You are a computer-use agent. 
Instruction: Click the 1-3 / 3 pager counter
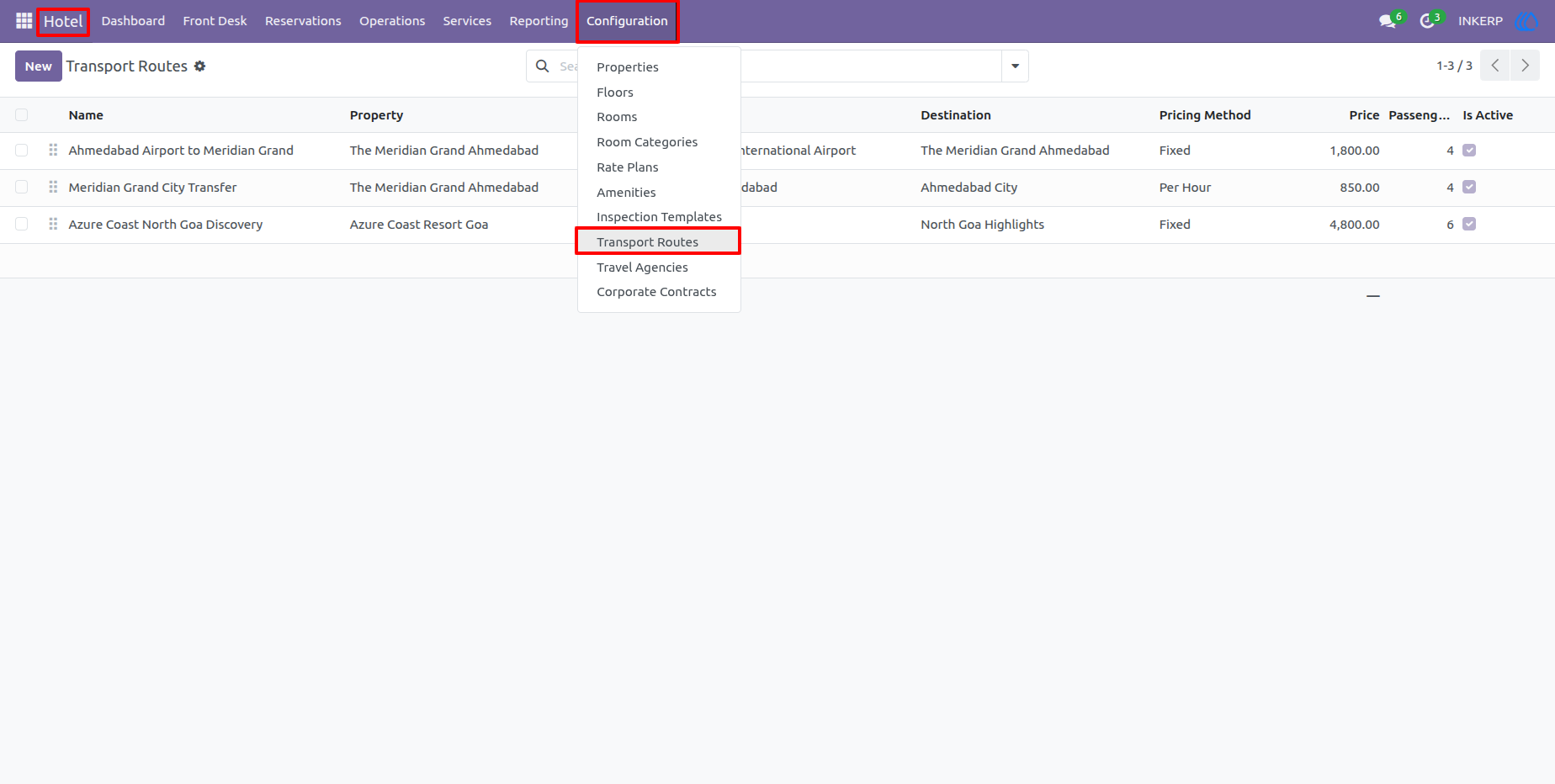point(1454,66)
